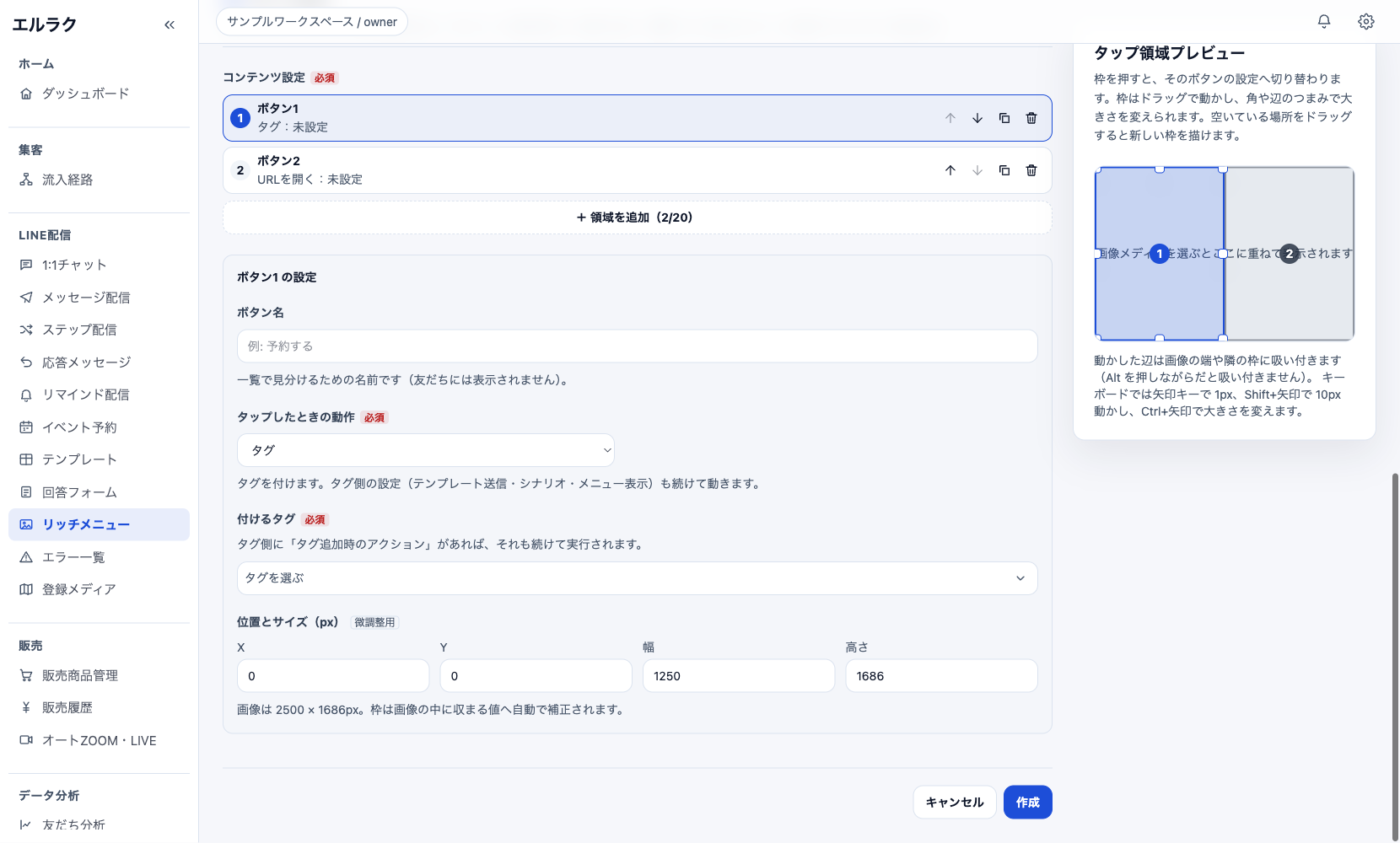This screenshot has height=843, width=1400.
Task: Open エラー一覧 in the sidebar
Action: pyautogui.click(x=99, y=557)
